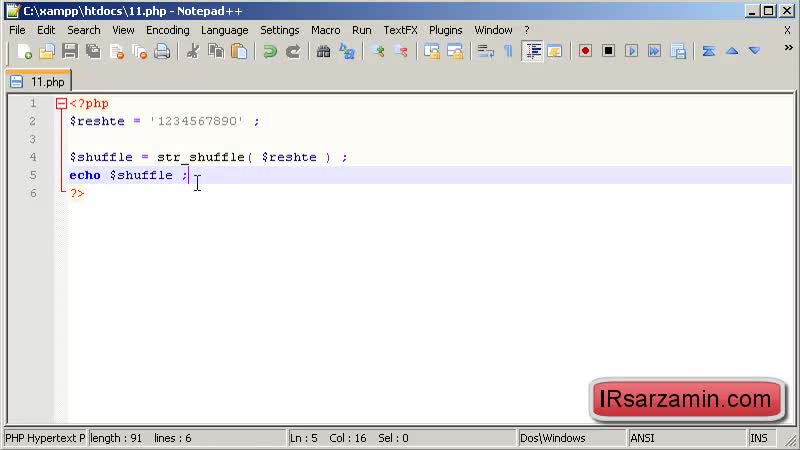800x450 pixels.
Task: Click line number 6 in the margin
Action: pyautogui.click(x=33, y=193)
